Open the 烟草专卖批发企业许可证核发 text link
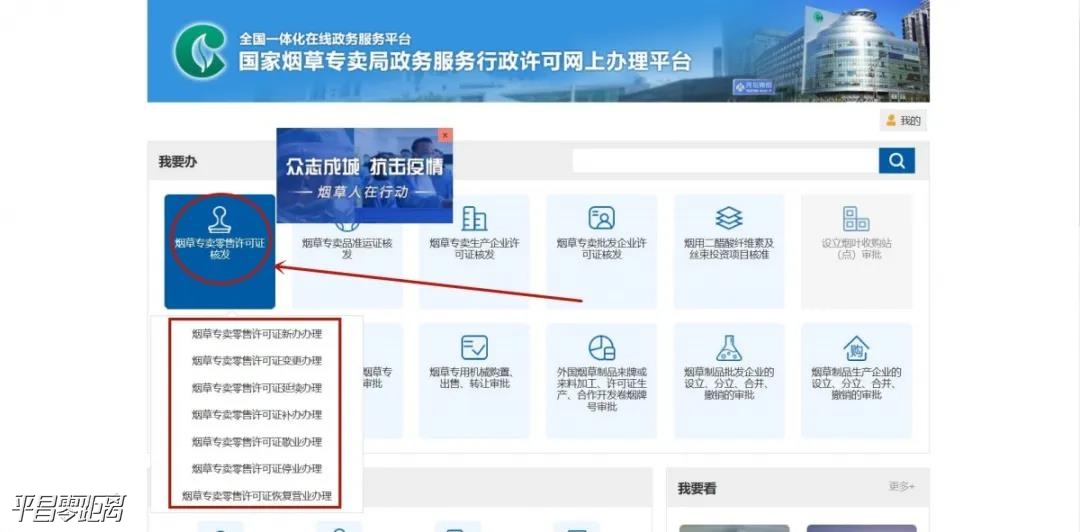 point(601,249)
